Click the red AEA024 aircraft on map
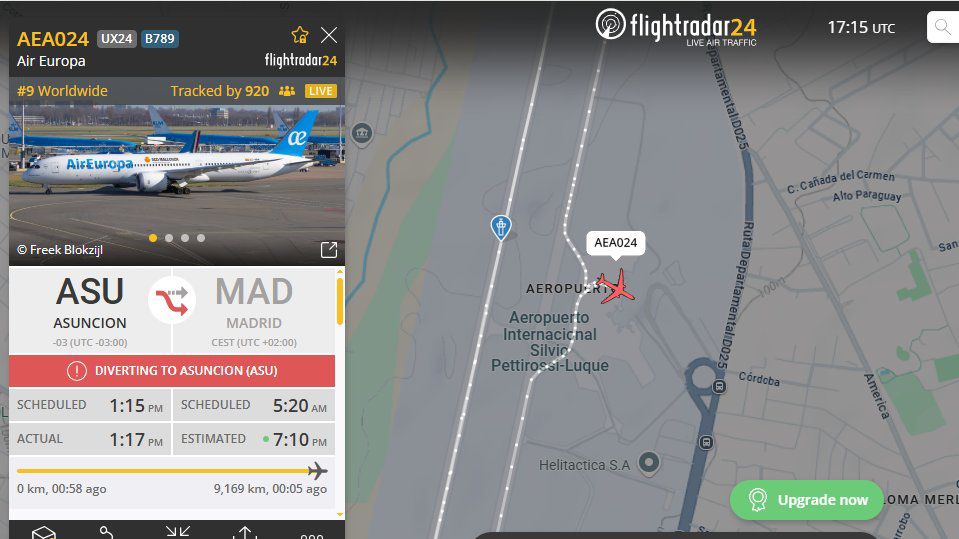The width and height of the screenshot is (959, 539). point(616,286)
